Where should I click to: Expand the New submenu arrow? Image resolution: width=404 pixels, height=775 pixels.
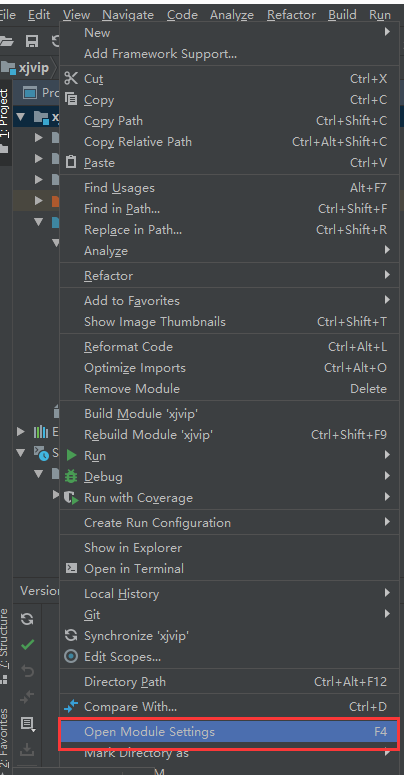coord(387,33)
